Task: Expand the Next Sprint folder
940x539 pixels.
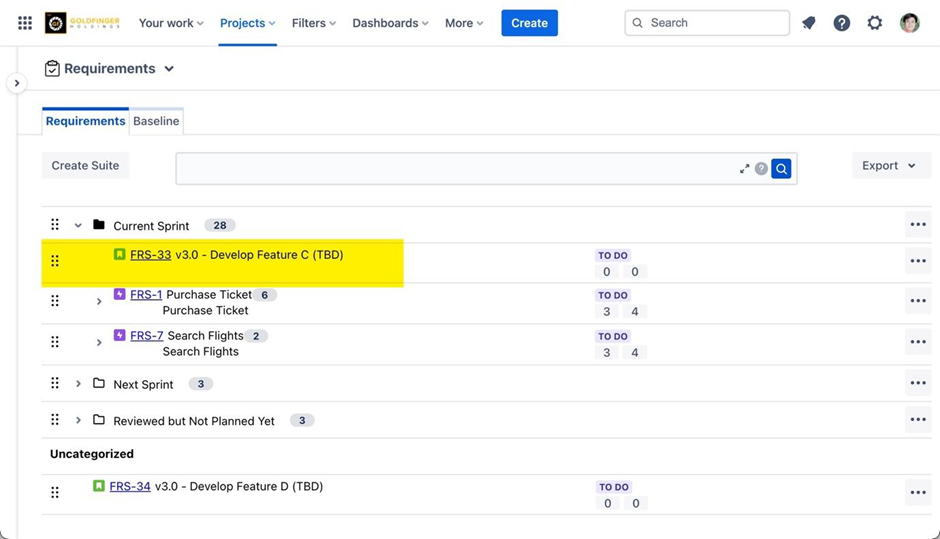Action: 78,384
